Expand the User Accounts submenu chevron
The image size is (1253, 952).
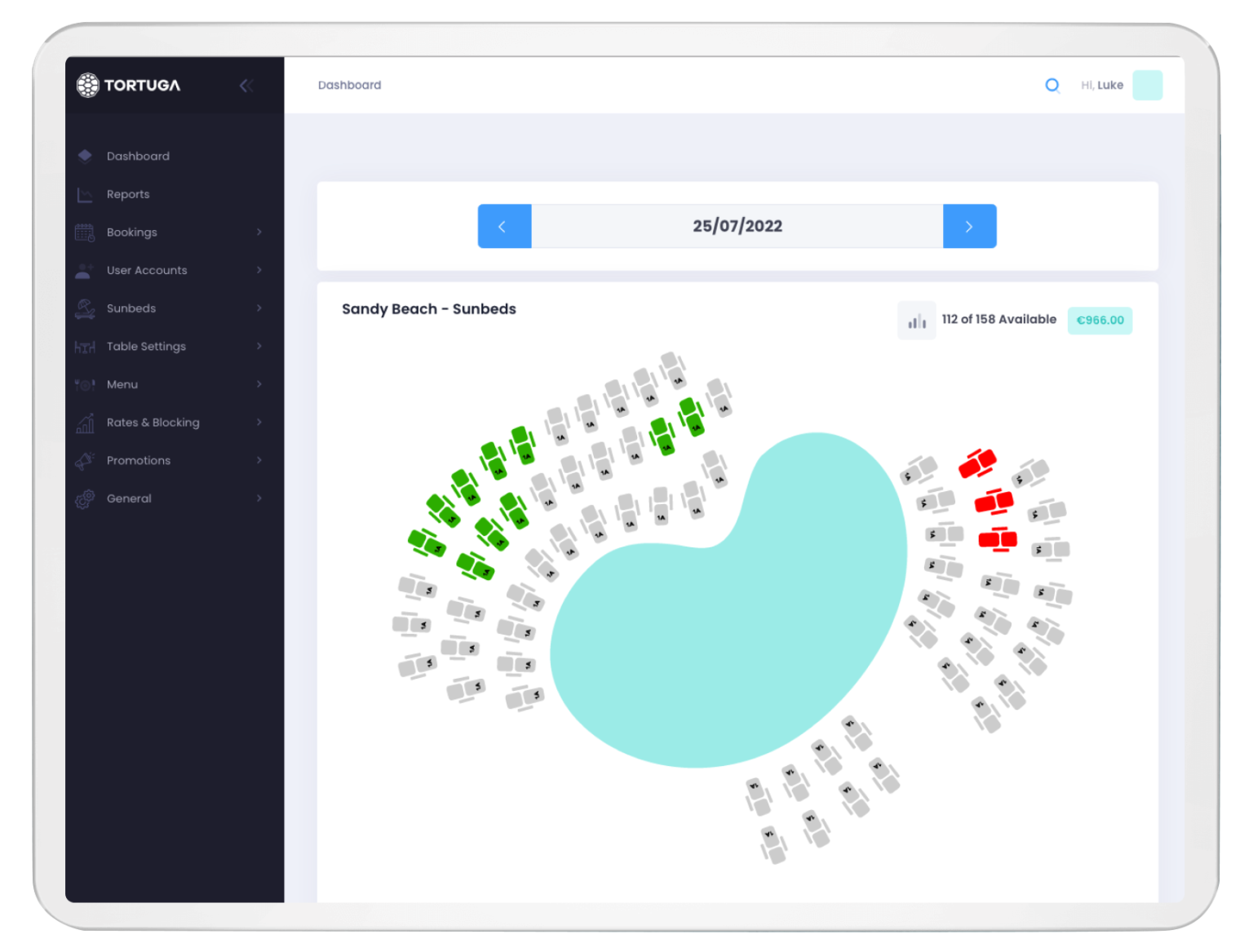click(259, 270)
